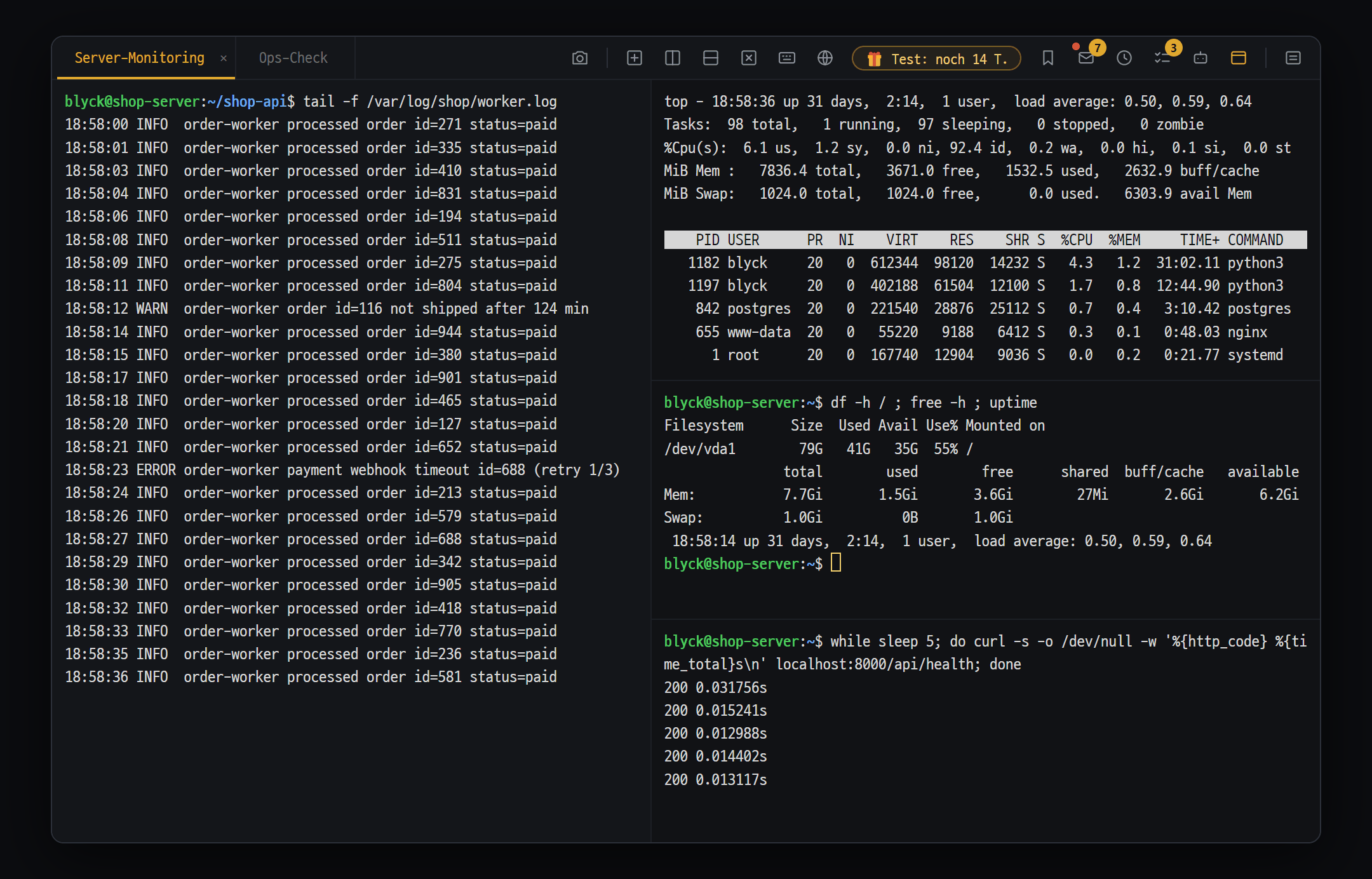Click the MiB Mem summary line
This screenshot has height=879, width=1372.
(962, 171)
